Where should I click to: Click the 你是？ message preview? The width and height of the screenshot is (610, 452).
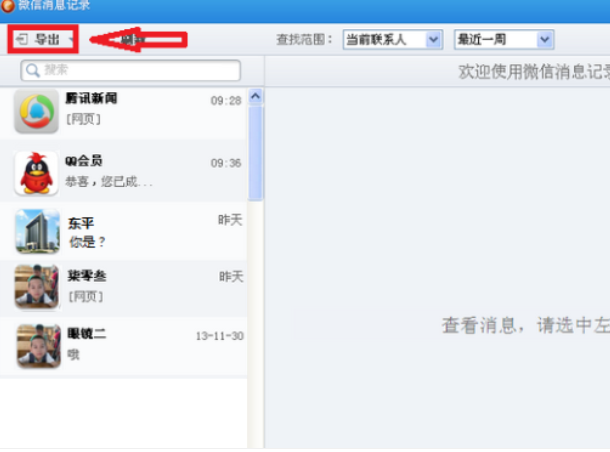point(87,242)
